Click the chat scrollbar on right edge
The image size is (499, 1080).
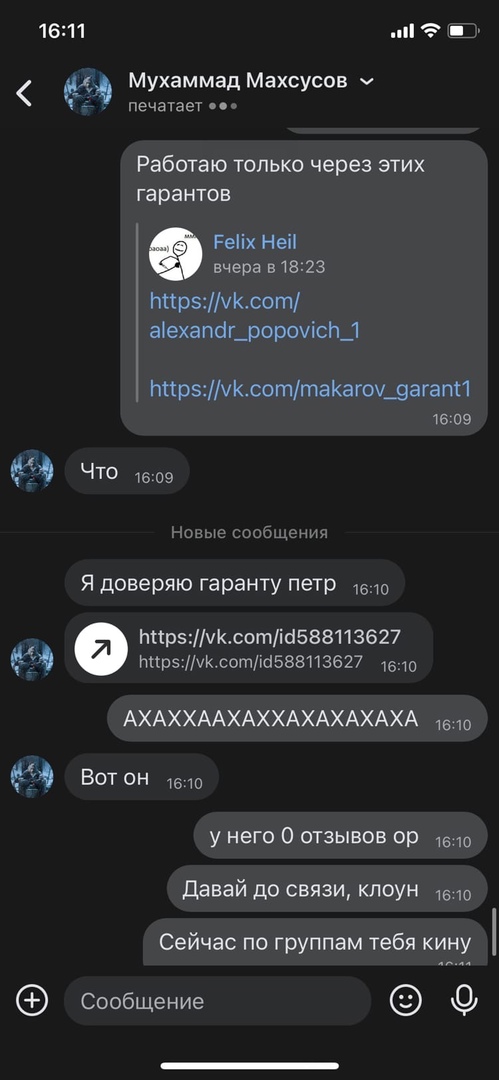[493, 932]
